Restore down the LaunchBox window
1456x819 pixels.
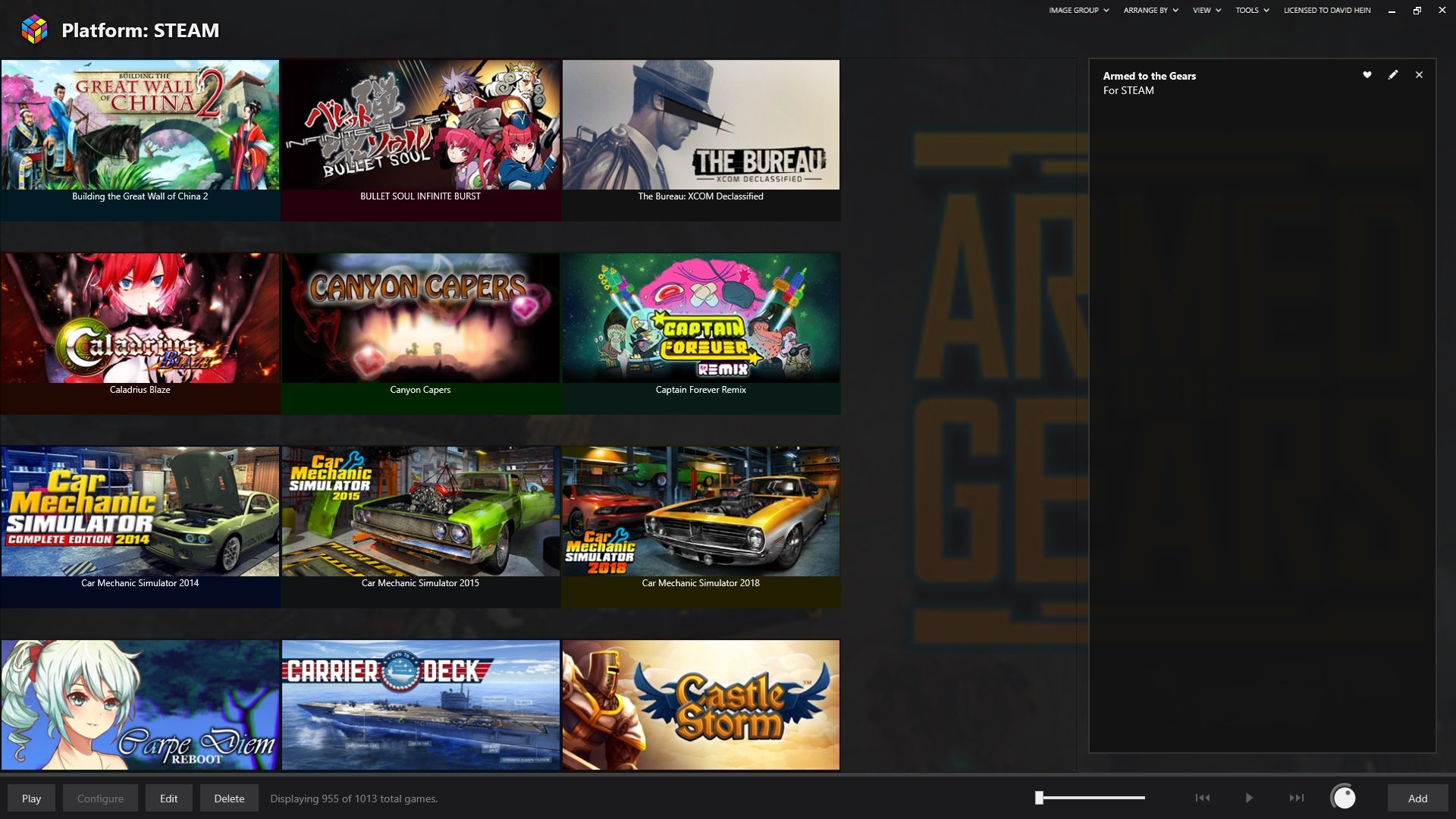point(1417,11)
